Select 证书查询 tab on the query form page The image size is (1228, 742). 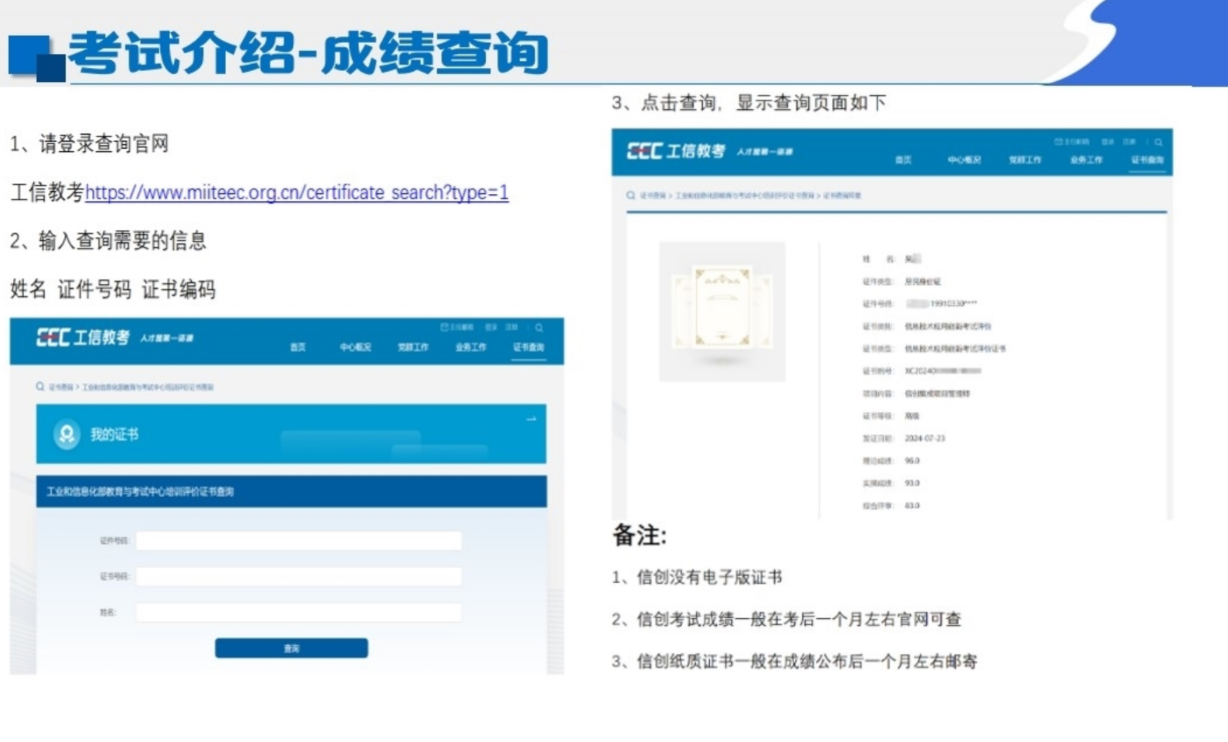click(528, 348)
